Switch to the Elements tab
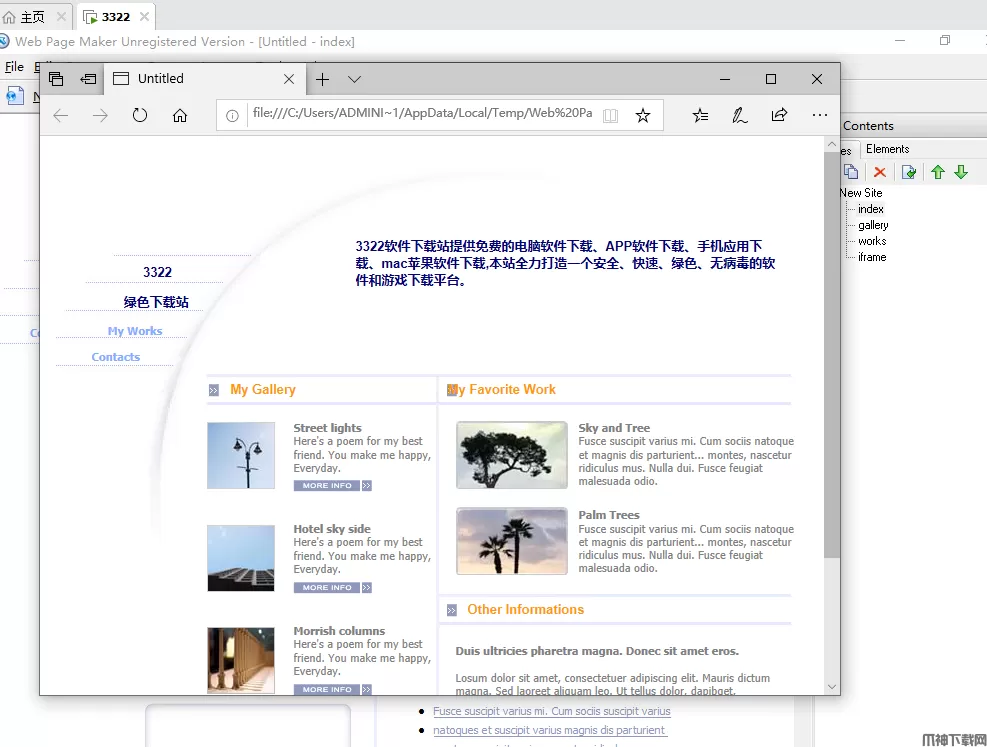Screen dimensions: 987x747 point(887,149)
